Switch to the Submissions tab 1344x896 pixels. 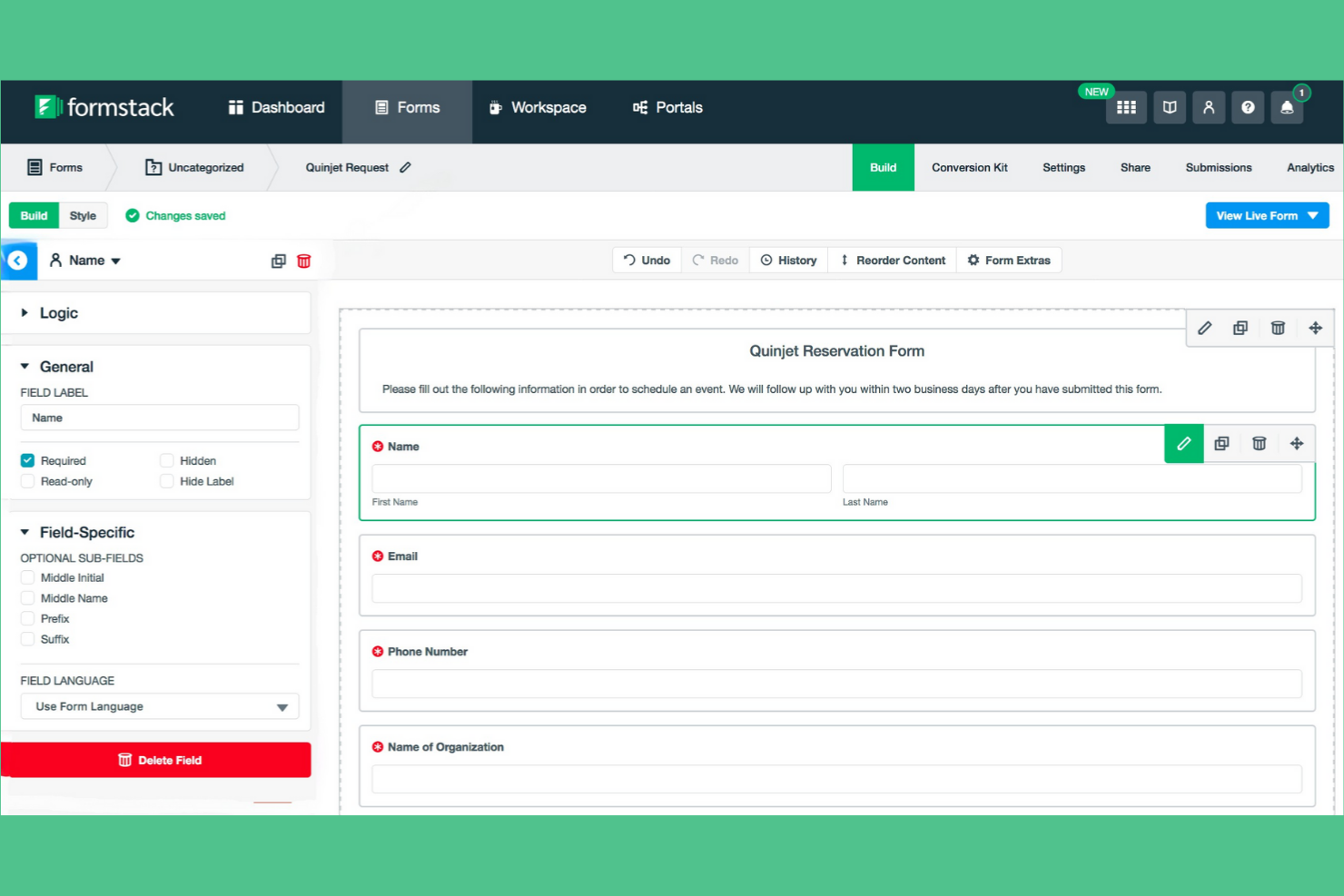tap(1218, 167)
